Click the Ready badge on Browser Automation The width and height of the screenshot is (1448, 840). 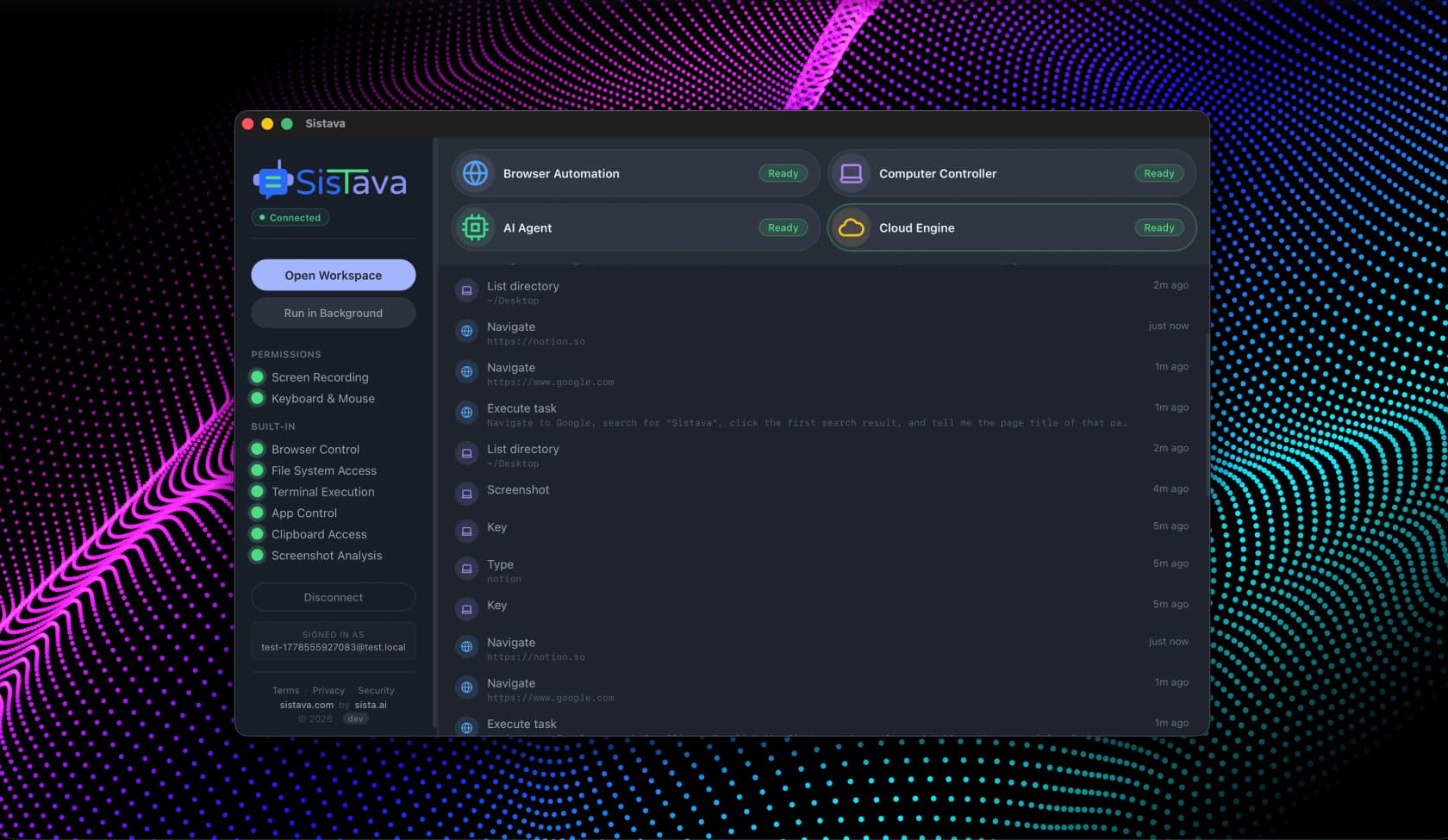[783, 173]
